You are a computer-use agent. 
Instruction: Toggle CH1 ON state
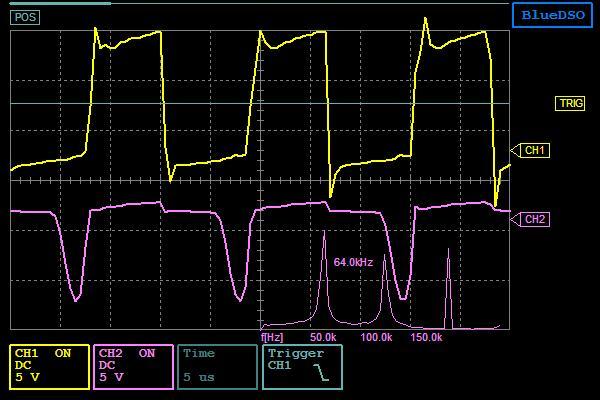[x=63, y=353]
